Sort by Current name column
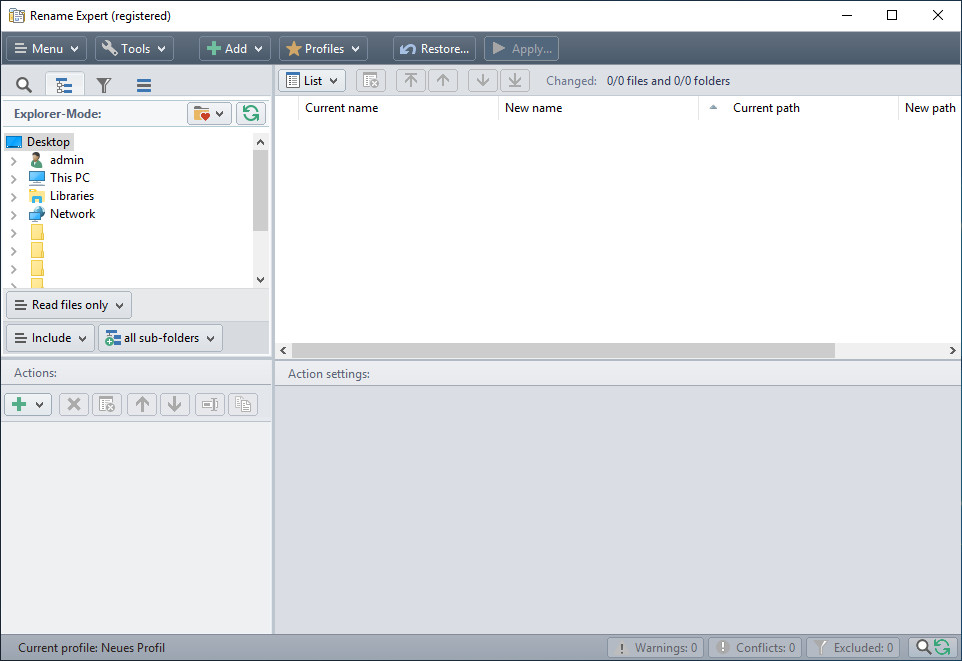The width and height of the screenshot is (962, 661). (399, 108)
